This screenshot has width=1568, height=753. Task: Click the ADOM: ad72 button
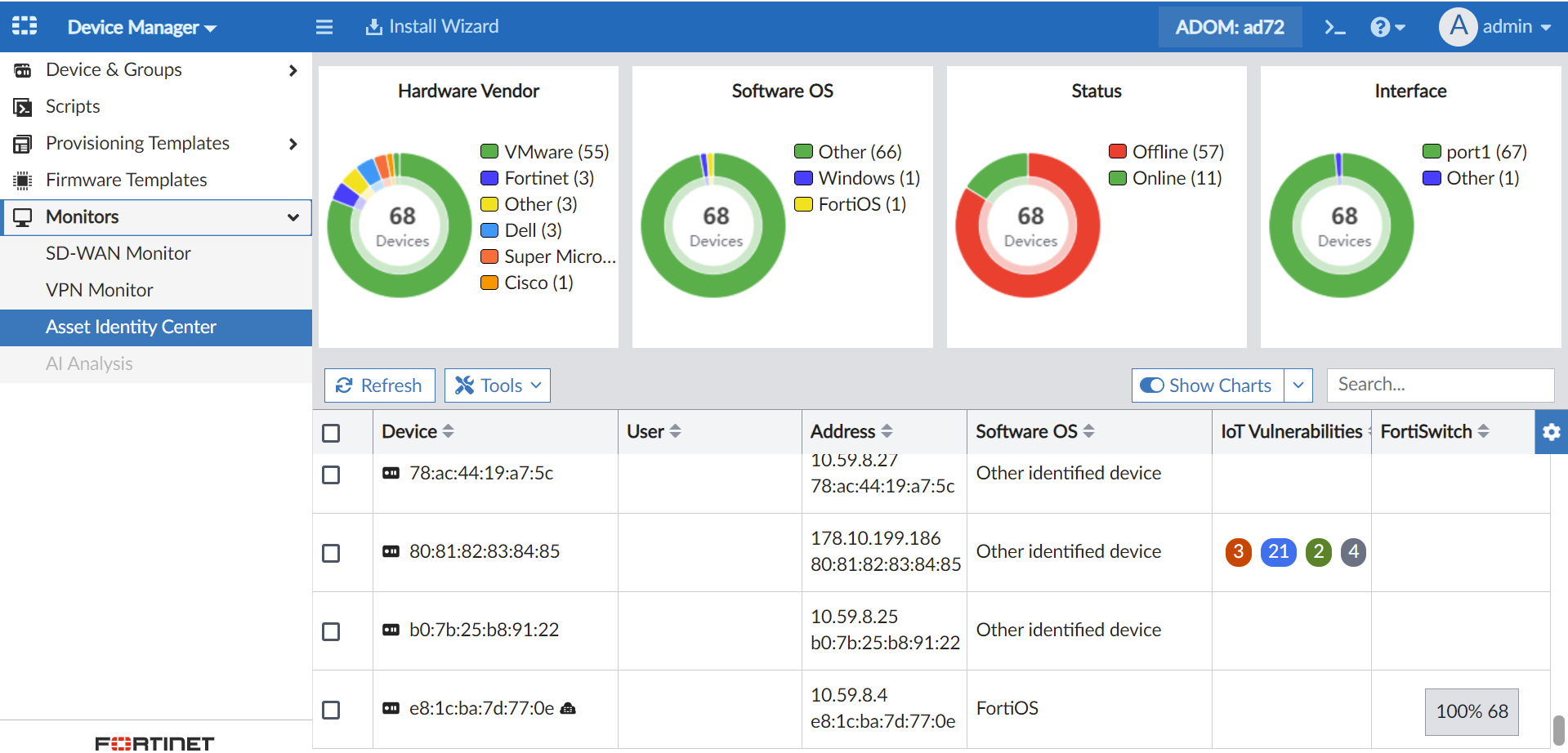point(1230,27)
